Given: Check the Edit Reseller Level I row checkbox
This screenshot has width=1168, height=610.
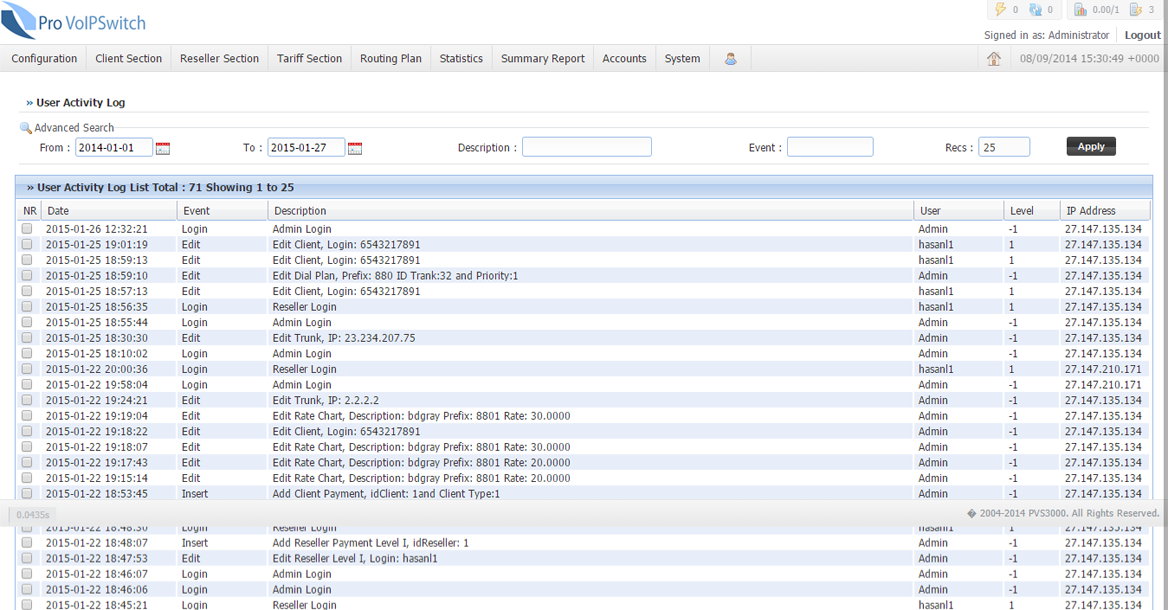Looking at the screenshot, I should (x=27, y=559).
